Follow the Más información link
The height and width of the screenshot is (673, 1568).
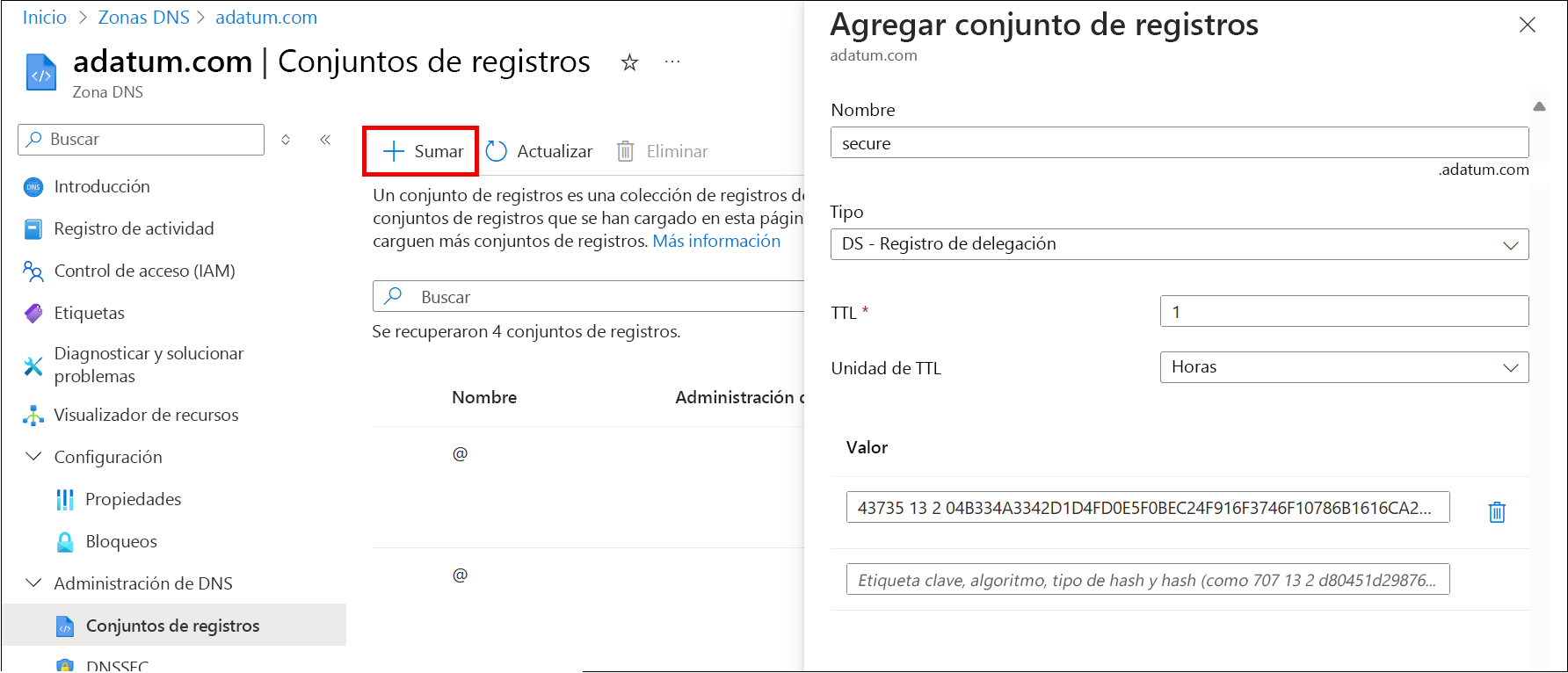[716, 242]
